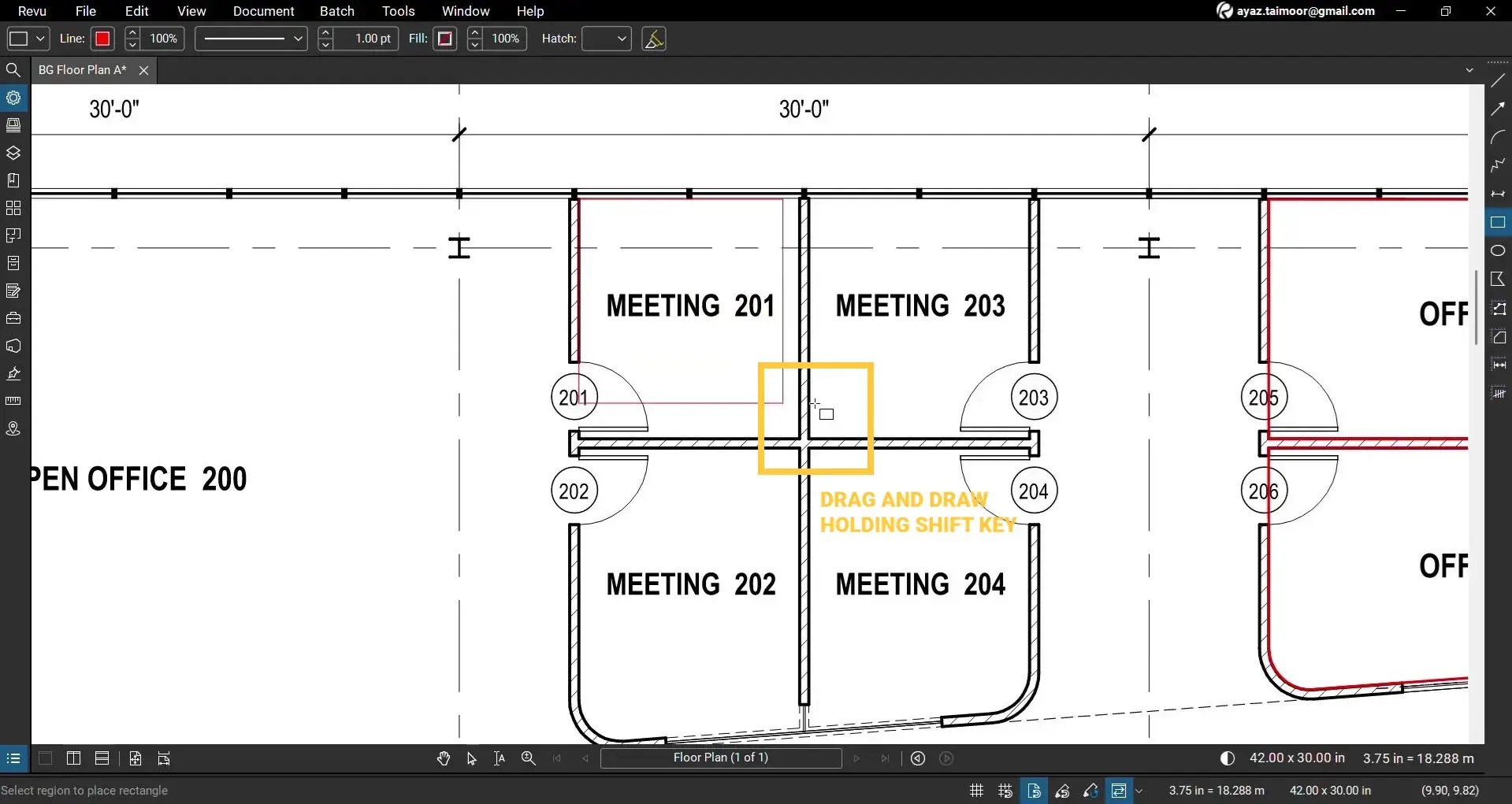The image size is (1512, 804).
Task: Open the Layers panel in the sidebar
Action: [13, 153]
